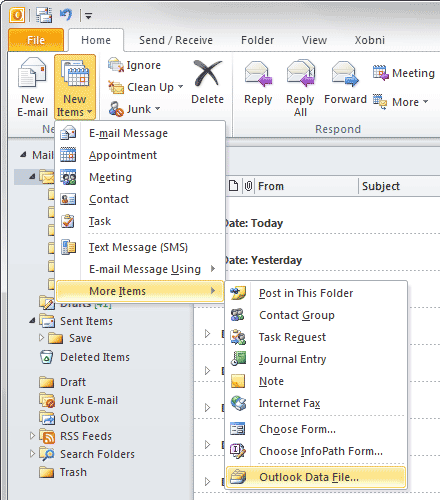
Task: Select Choose InfoPath Form... option
Action: (x=316, y=451)
